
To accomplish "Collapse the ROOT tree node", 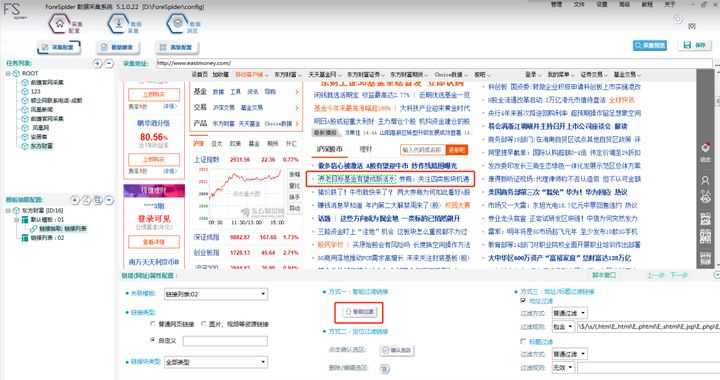I will (x=8, y=73).
